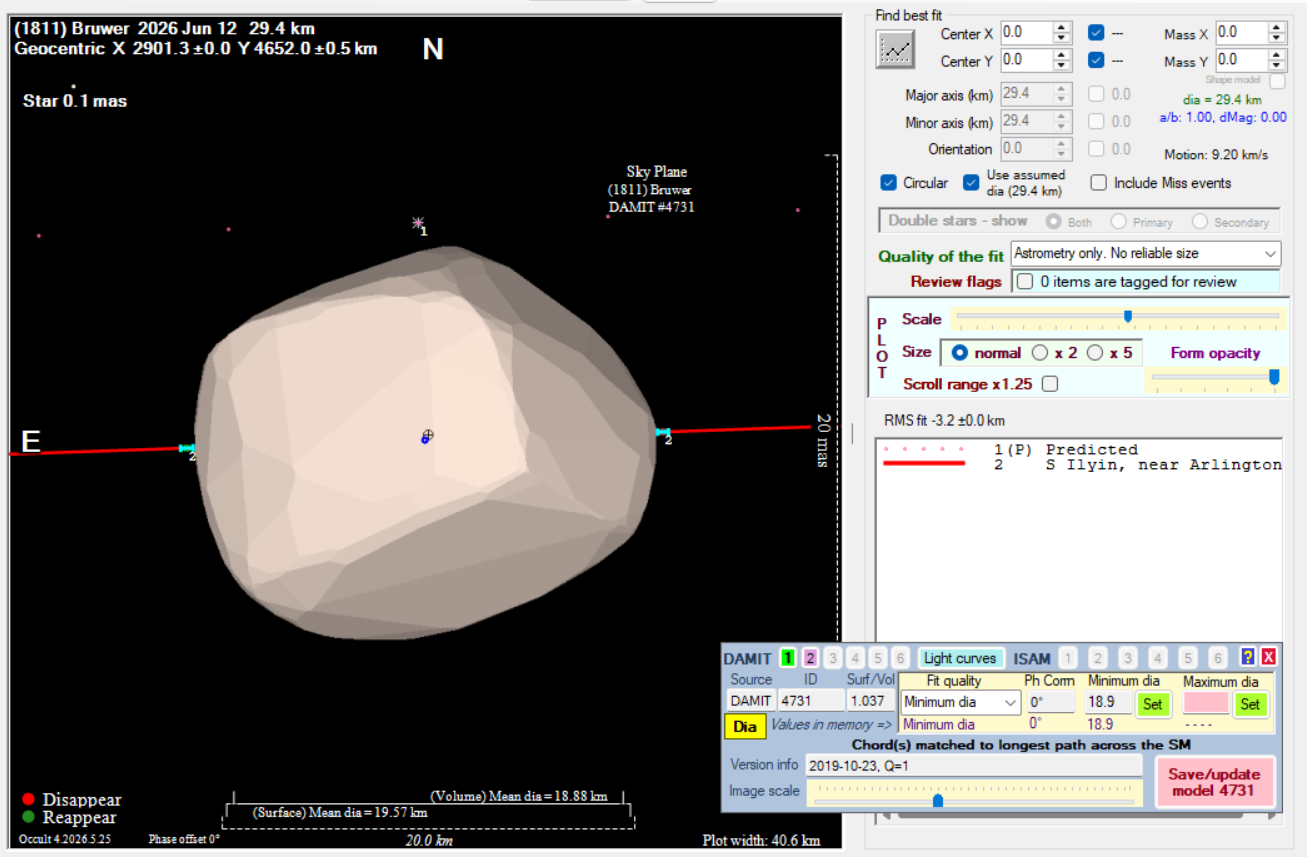The image size is (1307, 857).
Task: Toggle the checkbox beside Center Y
Action: 1096,60
